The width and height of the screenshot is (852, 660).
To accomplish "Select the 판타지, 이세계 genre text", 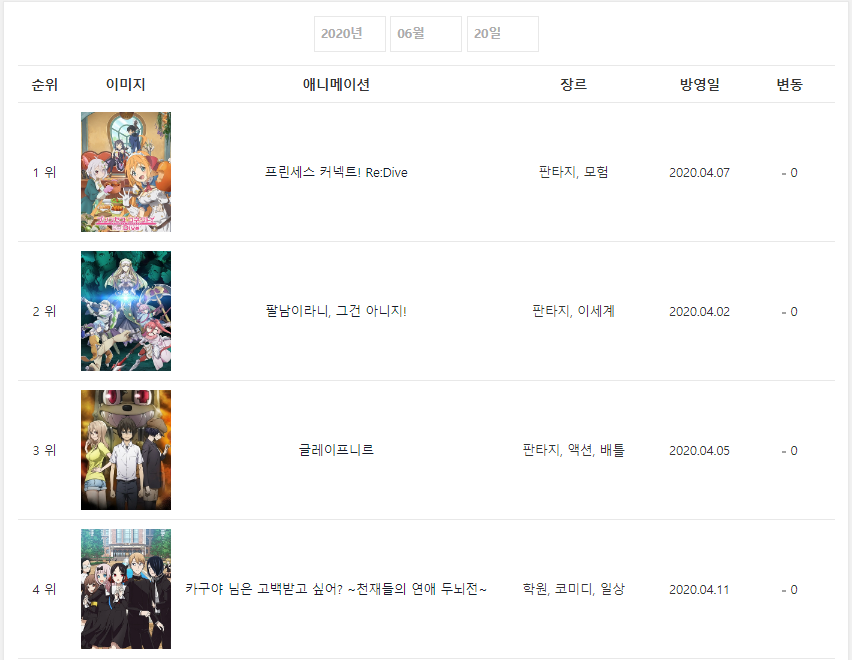I will coord(573,311).
